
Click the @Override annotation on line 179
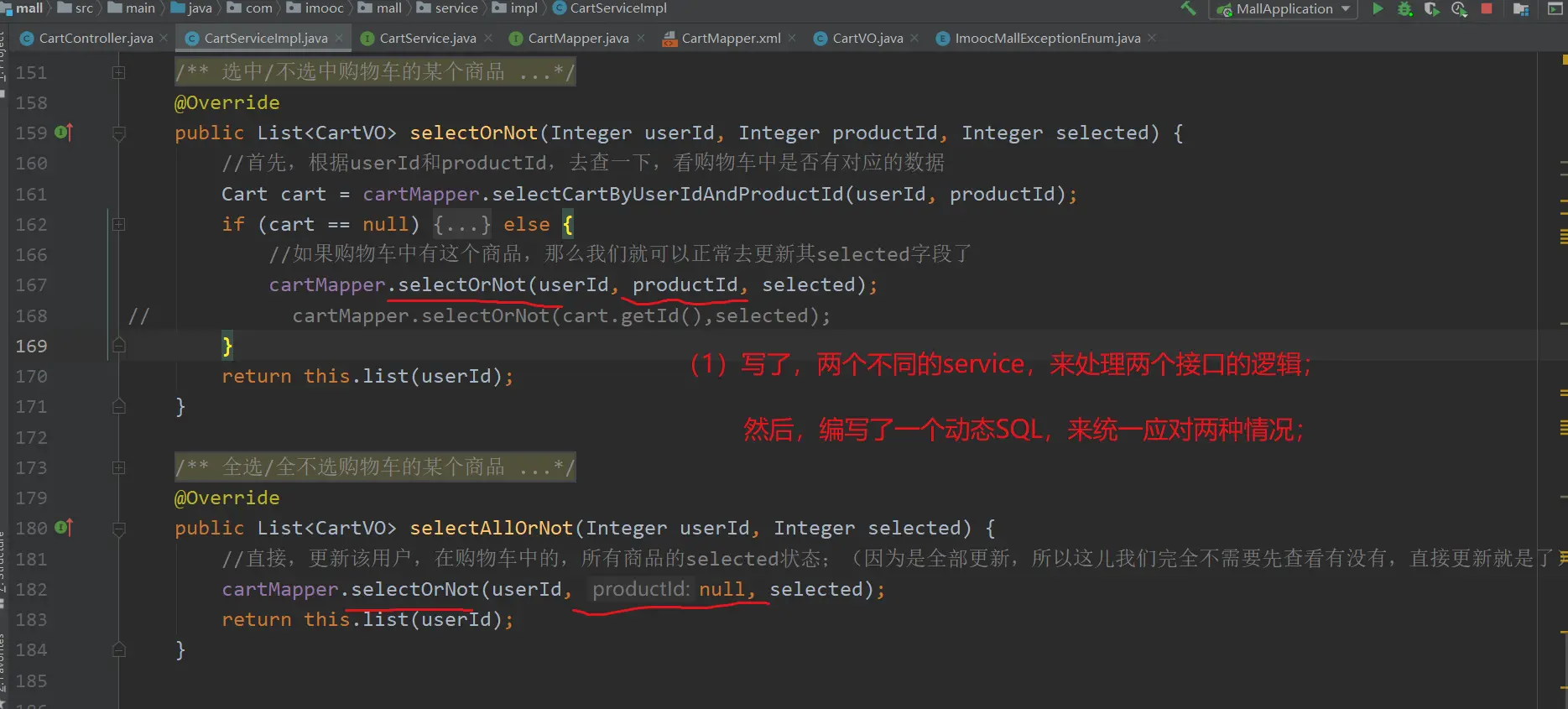[227, 498]
